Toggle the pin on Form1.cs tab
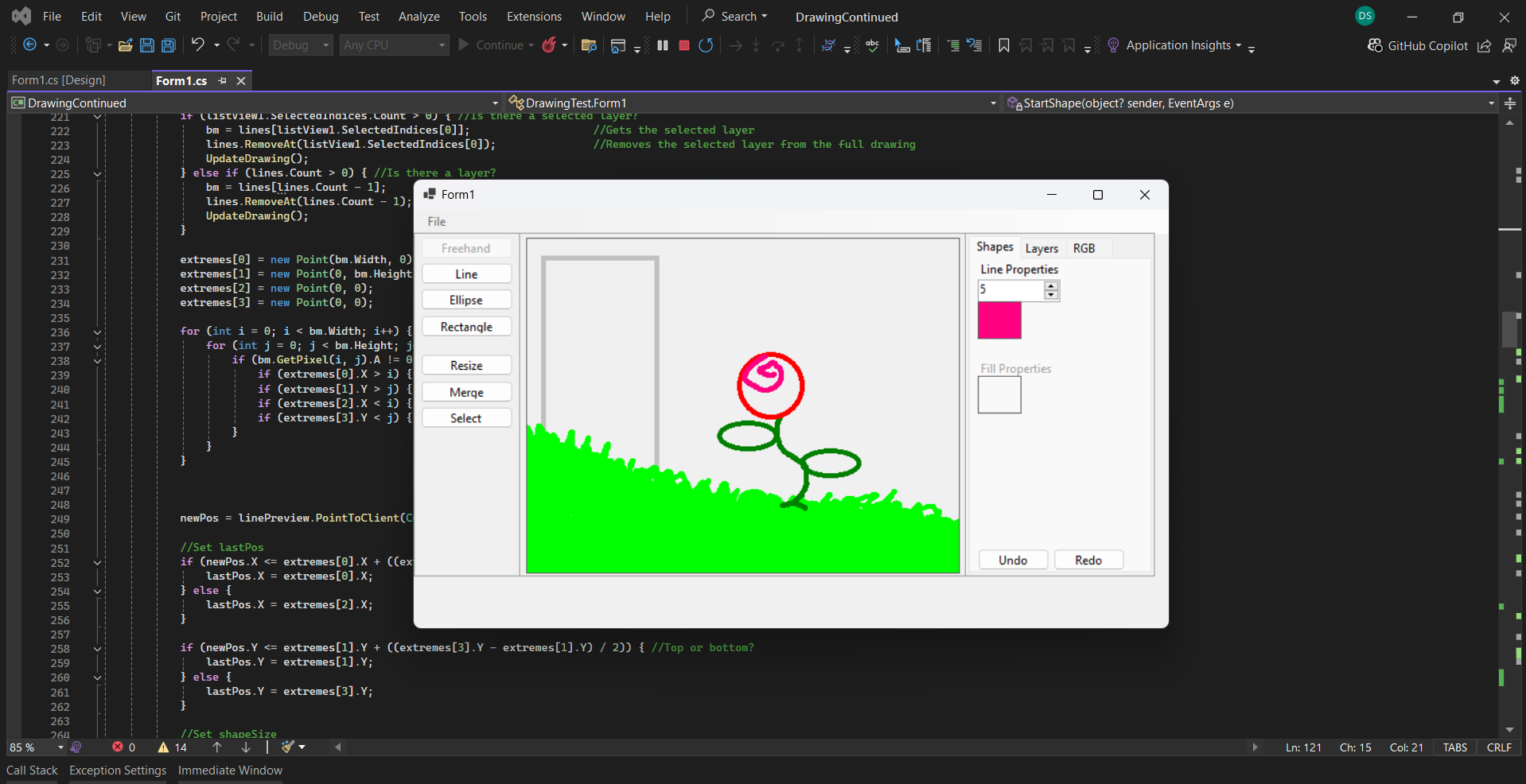Image resolution: width=1526 pixels, height=784 pixels. (223, 80)
